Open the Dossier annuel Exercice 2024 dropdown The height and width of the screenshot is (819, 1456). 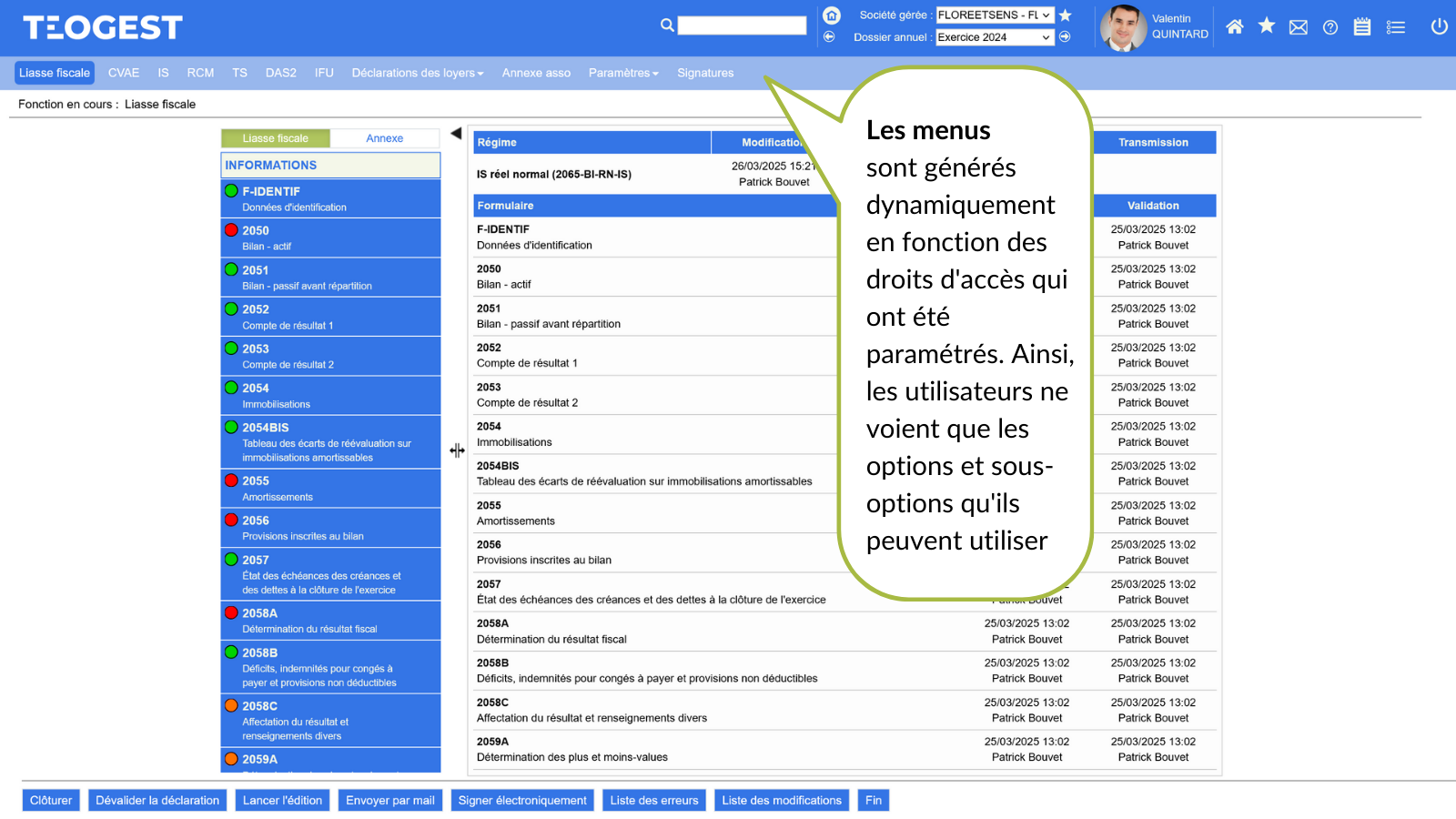tap(995, 37)
